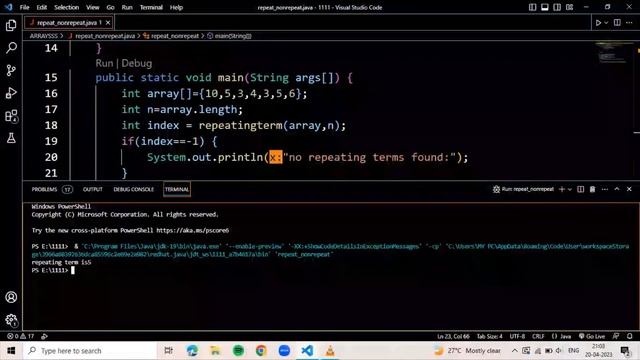Click ARRAYSSS breadcrumb folder
This screenshot has height=360, width=640.
click(43, 36)
